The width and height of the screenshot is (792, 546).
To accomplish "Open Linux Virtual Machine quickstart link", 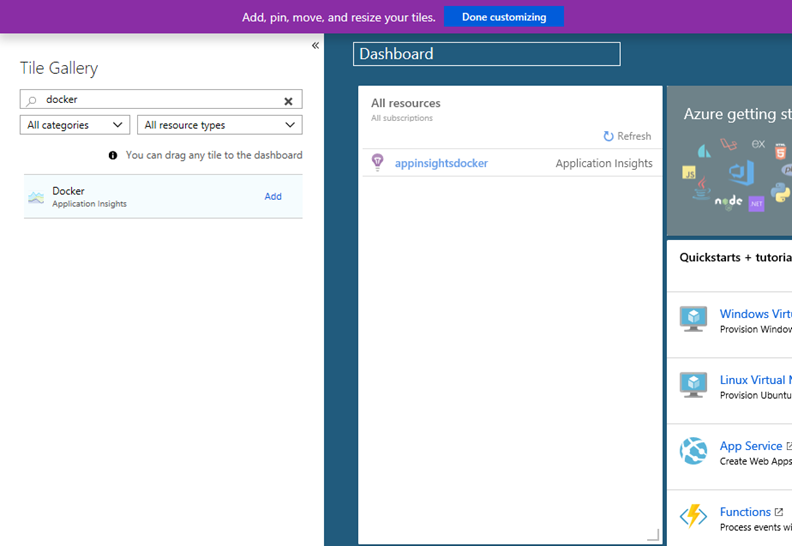I will [756, 380].
